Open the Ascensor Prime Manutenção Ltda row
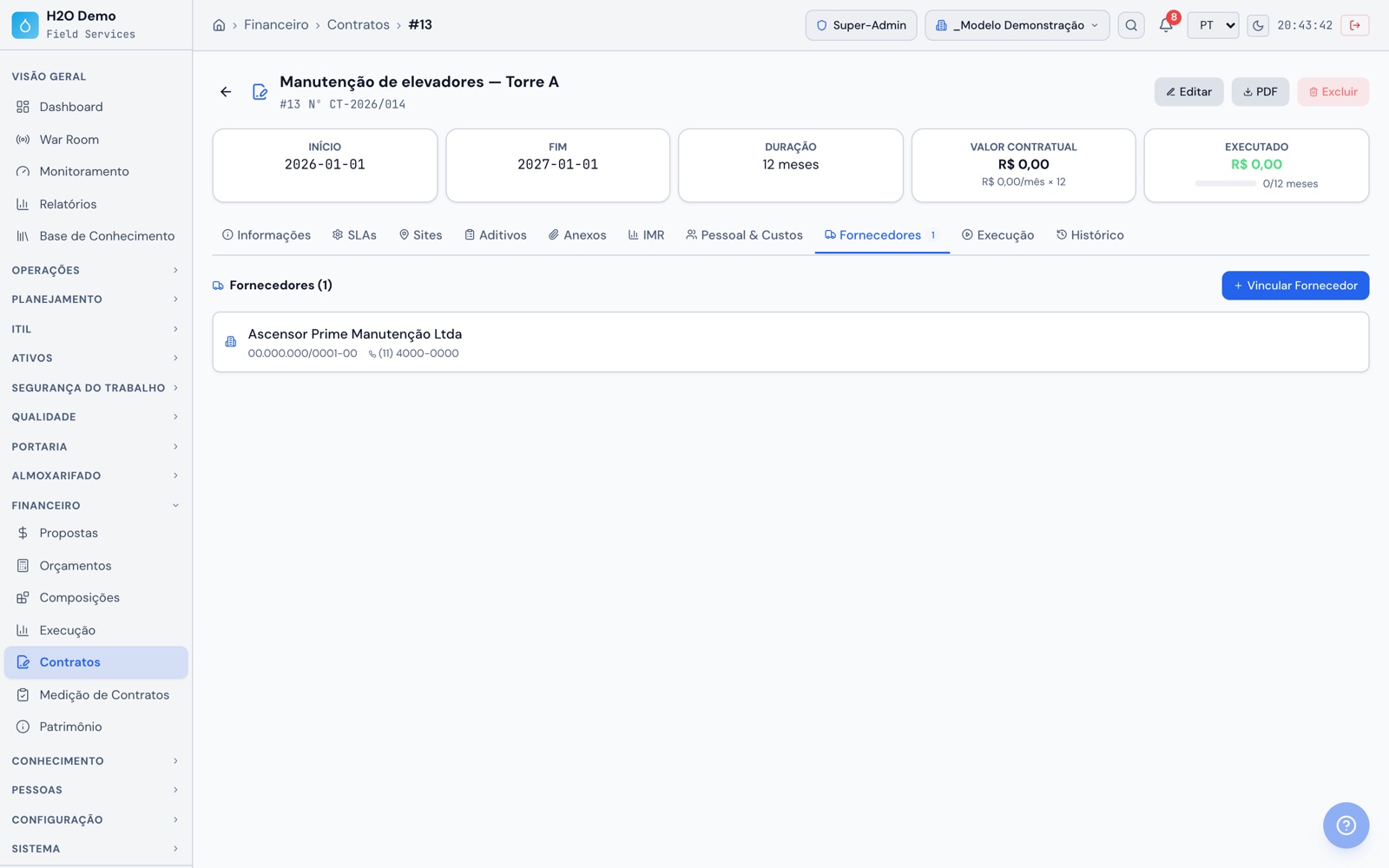1389x868 pixels. (790, 342)
